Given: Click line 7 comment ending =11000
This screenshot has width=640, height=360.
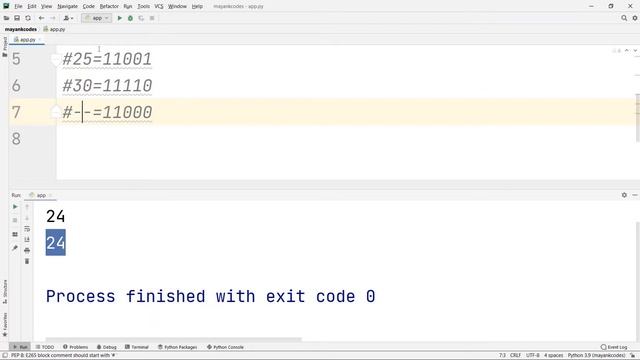Looking at the screenshot, I should pyautogui.click(x=123, y=112).
